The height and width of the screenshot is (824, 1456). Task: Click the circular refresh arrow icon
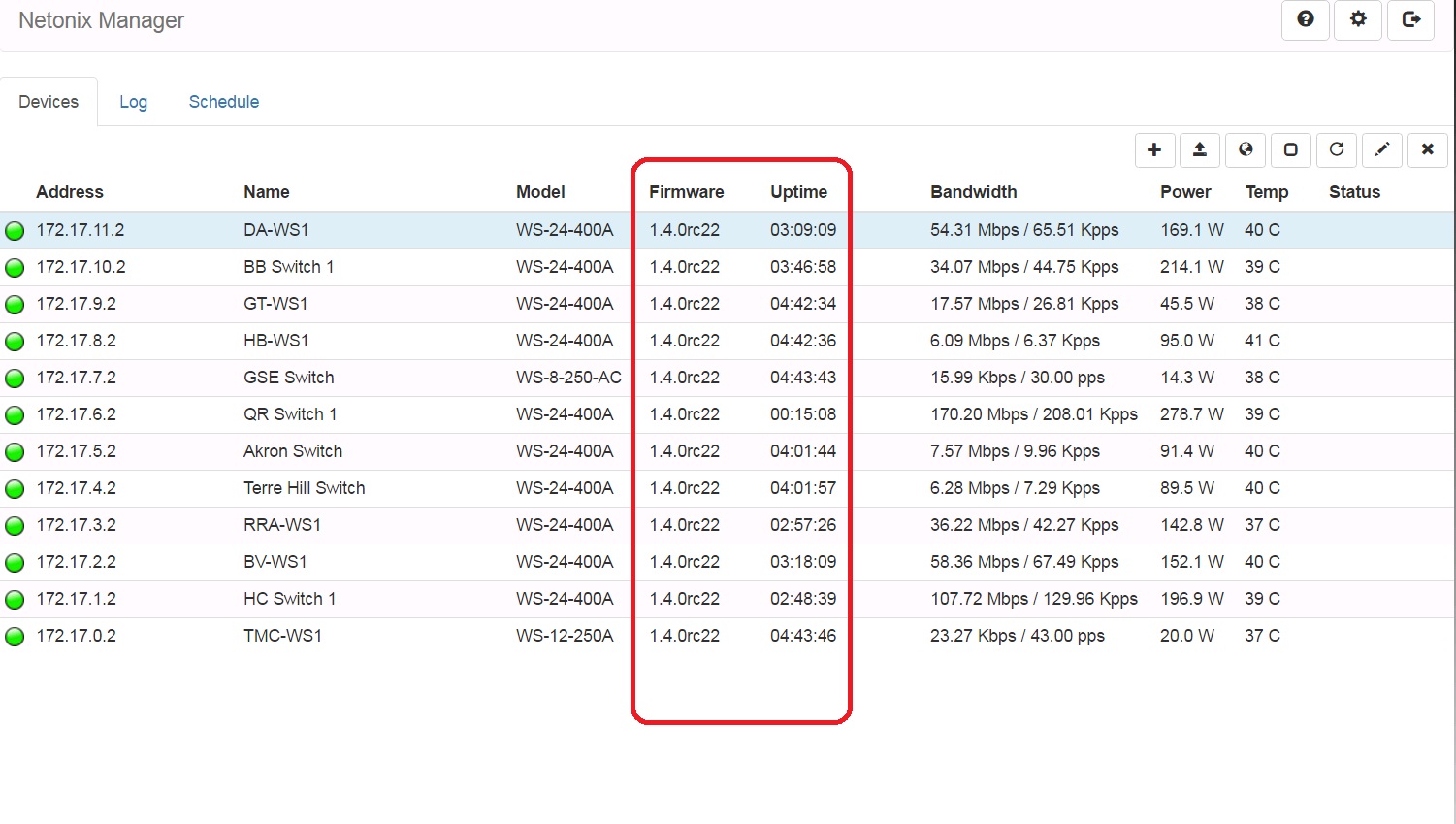[x=1337, y=149]
